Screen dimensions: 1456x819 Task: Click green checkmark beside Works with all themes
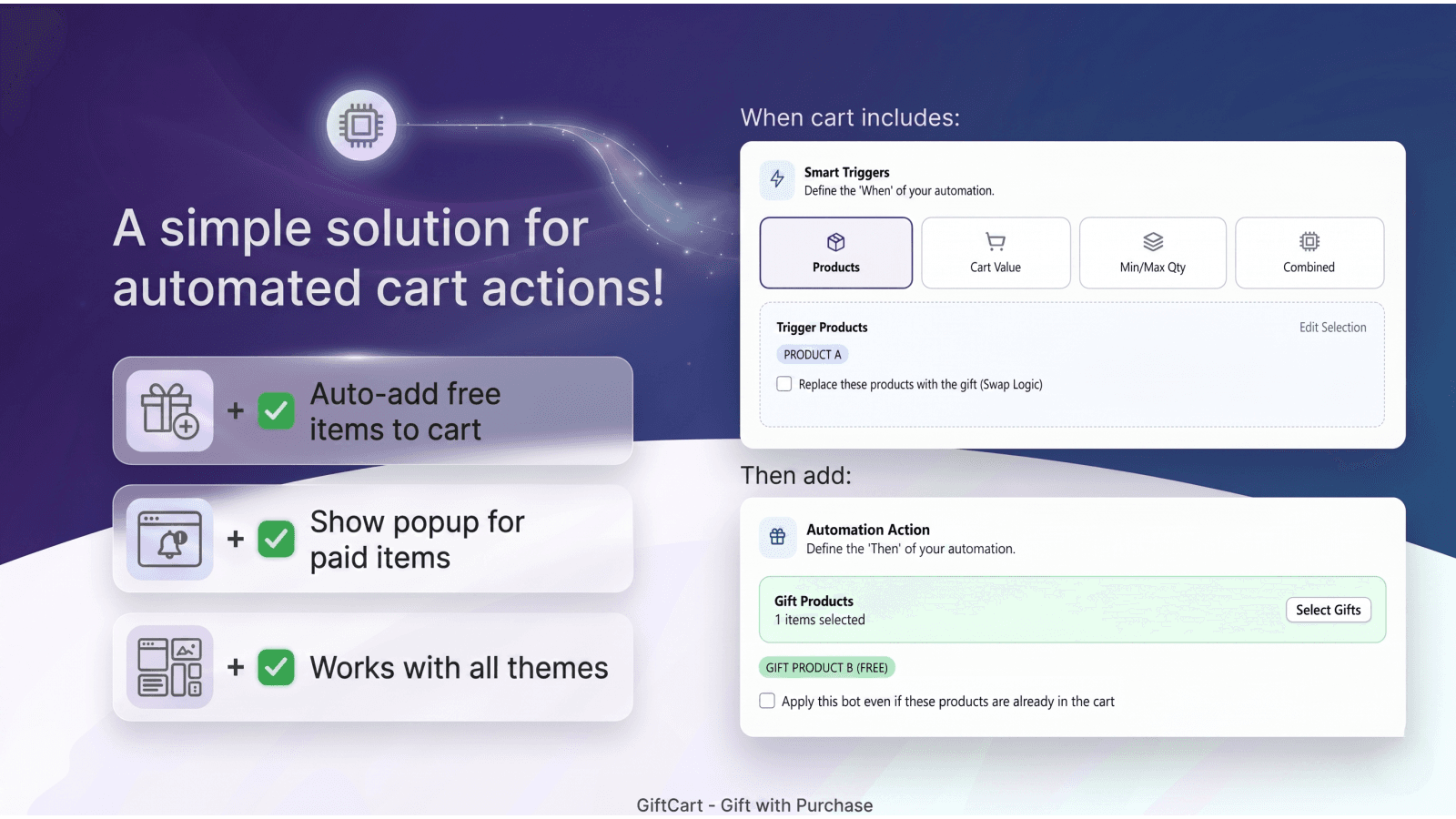pyautogui.click(x=276, y=667)
